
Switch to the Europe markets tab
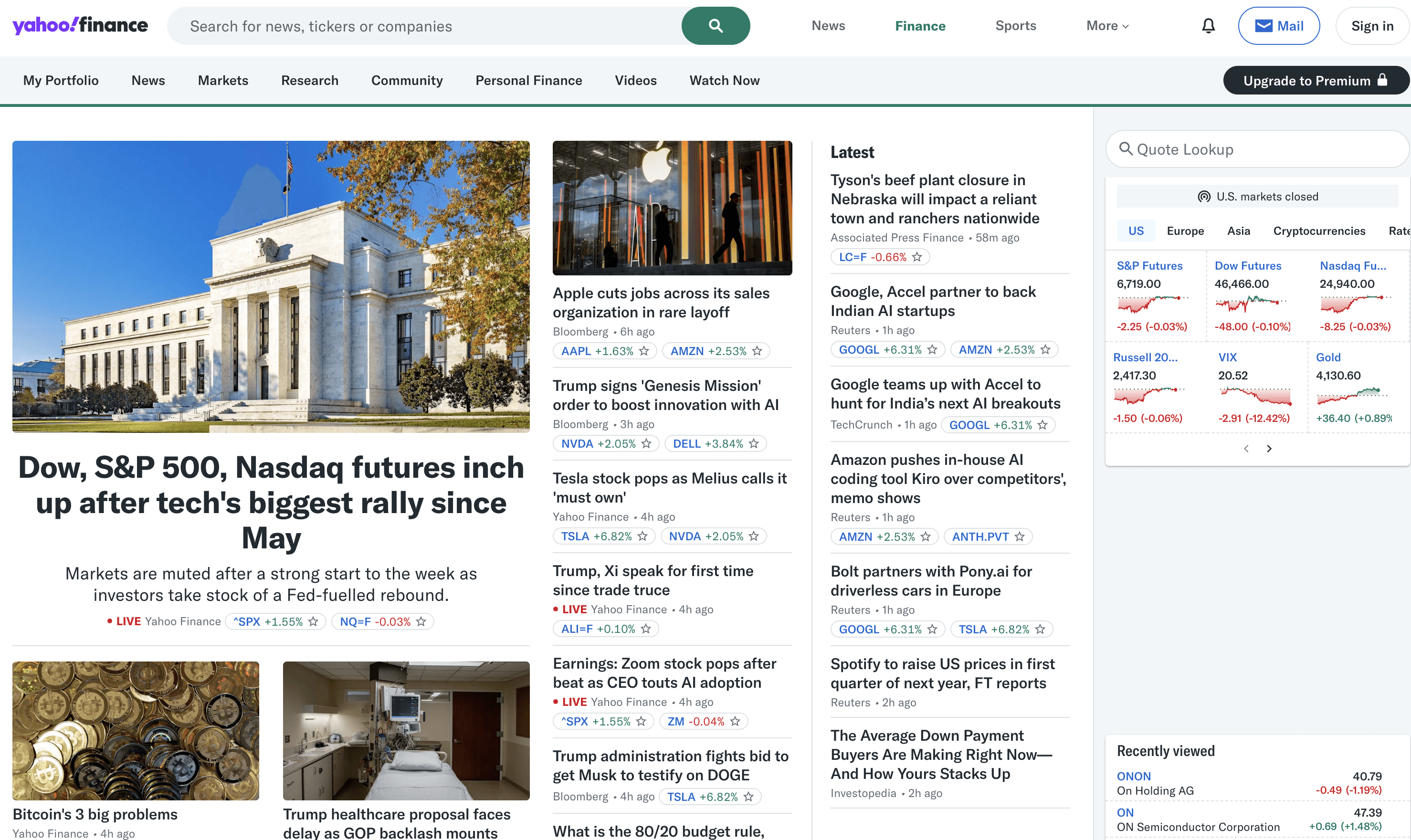pos(1185,231)
